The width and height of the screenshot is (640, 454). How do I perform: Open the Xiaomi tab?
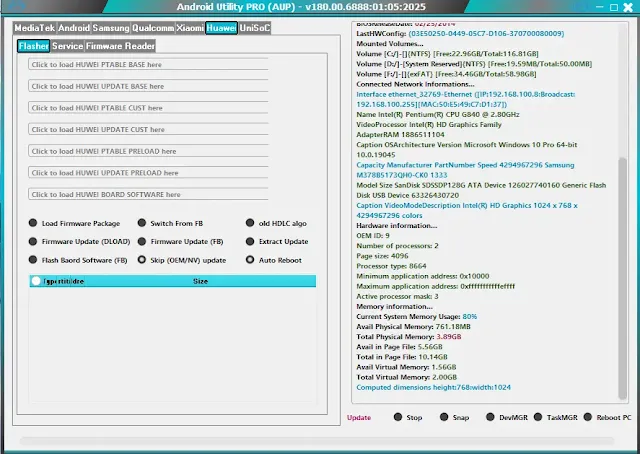[190, 28]
